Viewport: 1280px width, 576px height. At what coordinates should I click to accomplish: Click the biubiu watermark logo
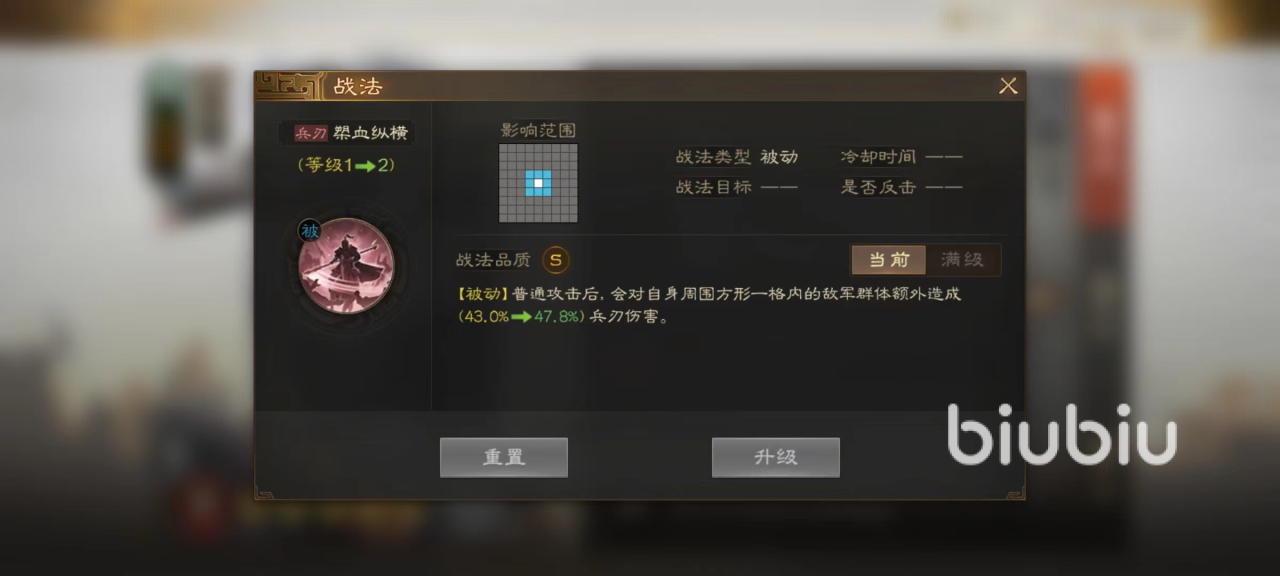pos(1062,433)
